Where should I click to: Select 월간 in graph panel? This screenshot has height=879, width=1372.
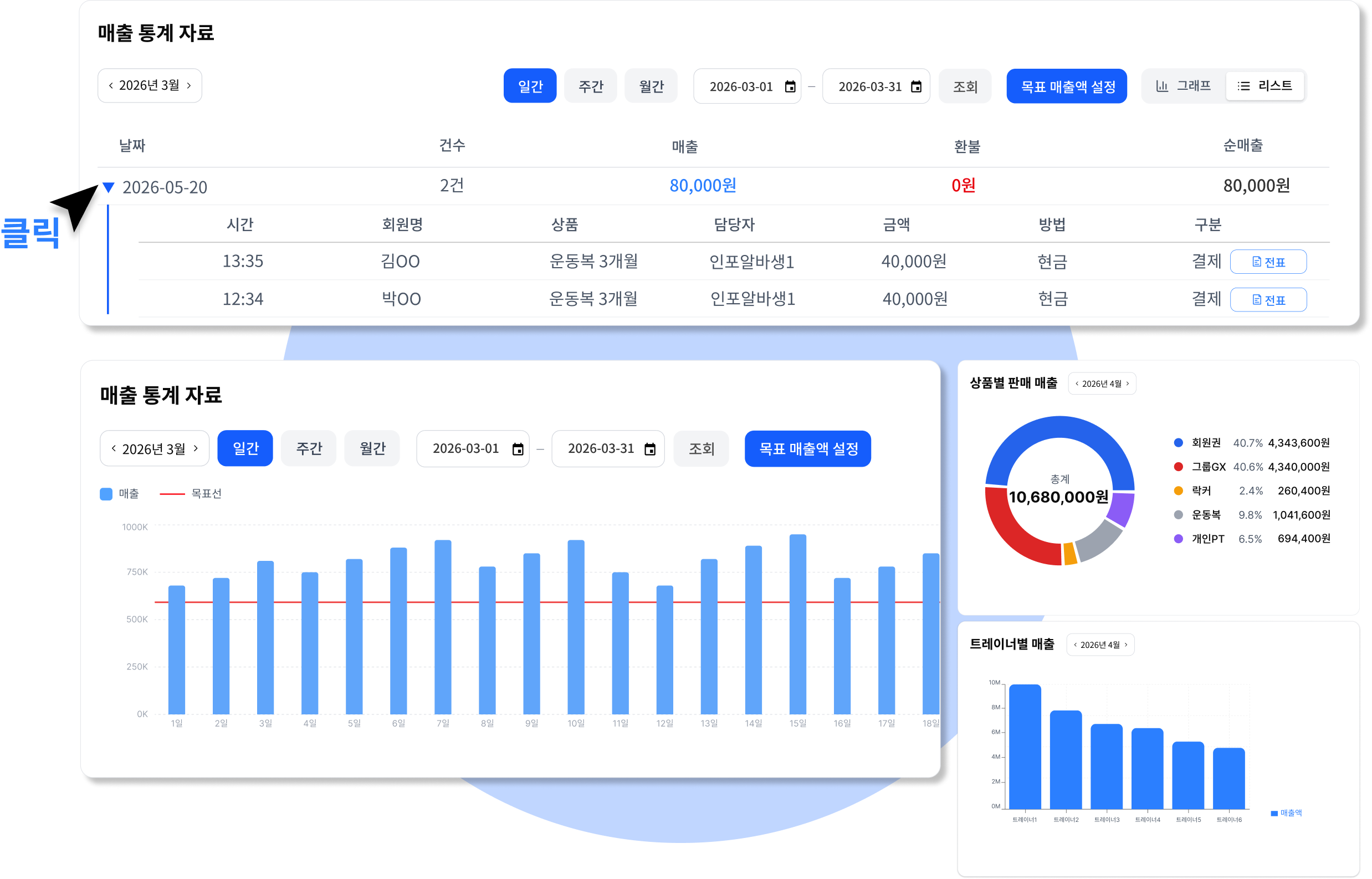click(372, 448)
